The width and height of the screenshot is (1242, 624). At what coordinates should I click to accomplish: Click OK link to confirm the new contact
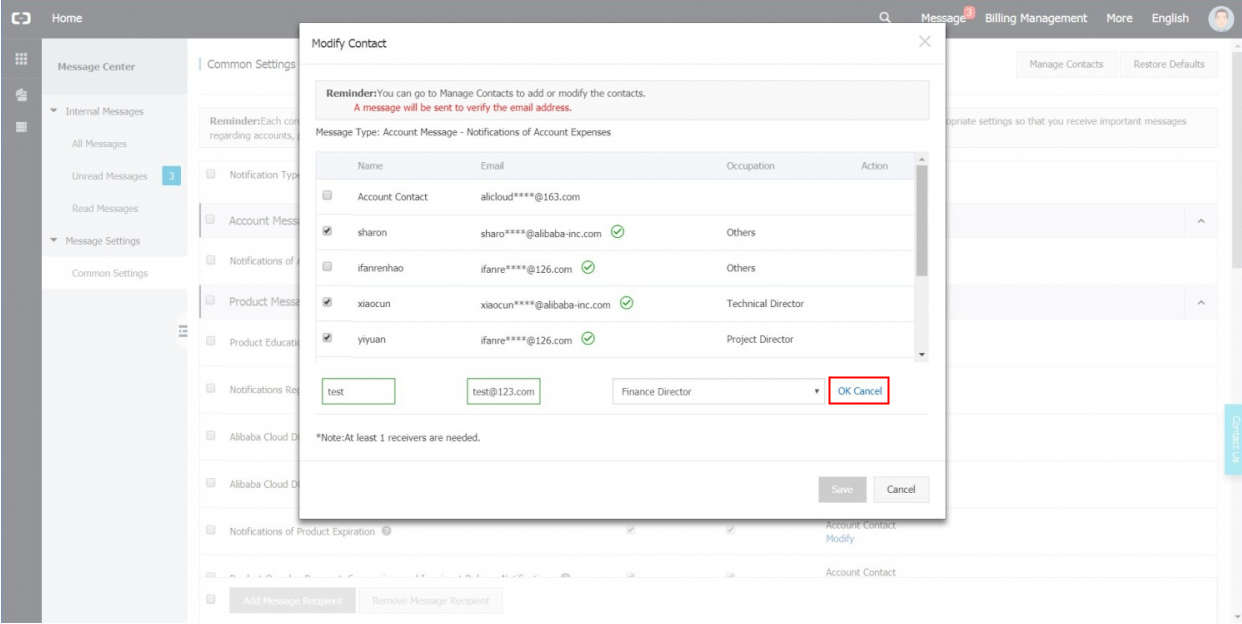click(844, 391)
